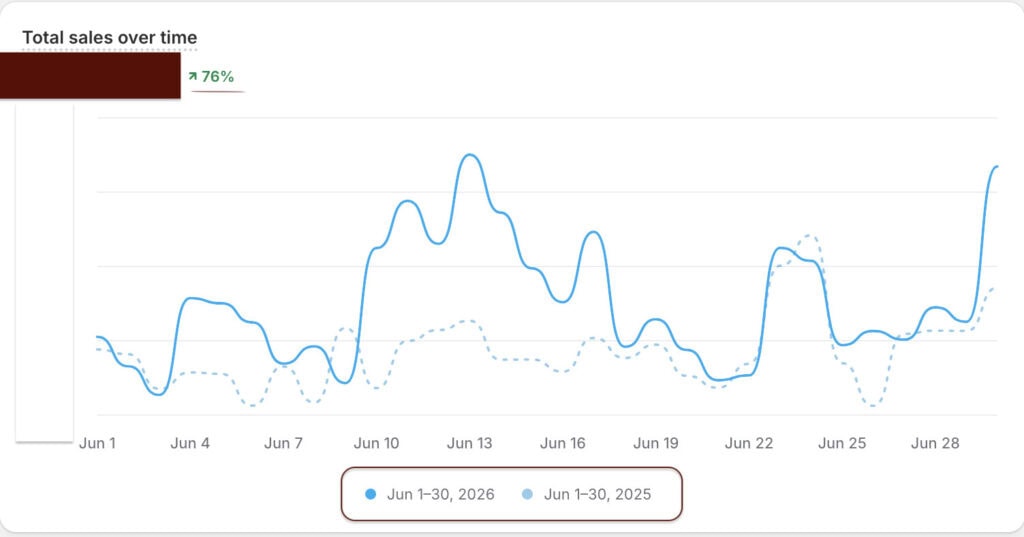This screenshot has height=537, width=1024.
Task: Toggle the Jun 1–30, 2026 legend series
Action: tap(430, 495)
